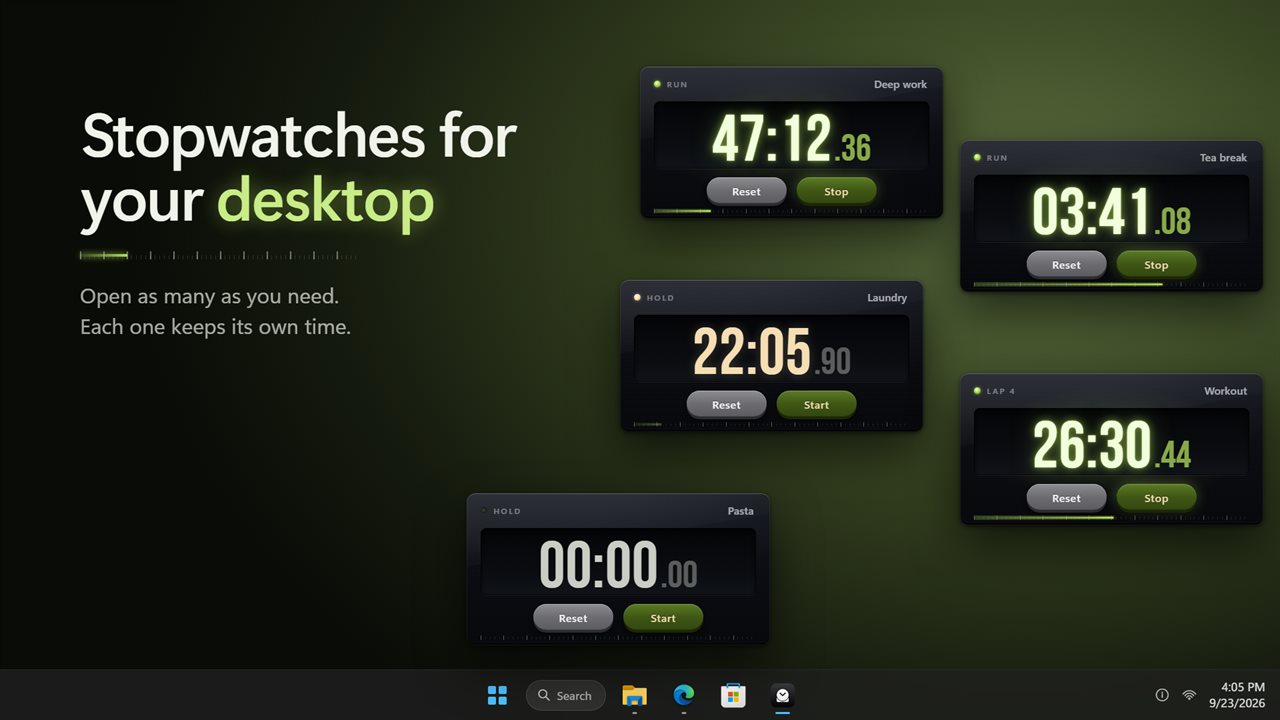Click the 00:00.00 time display
1280x720 pixels.
point(618,564)
